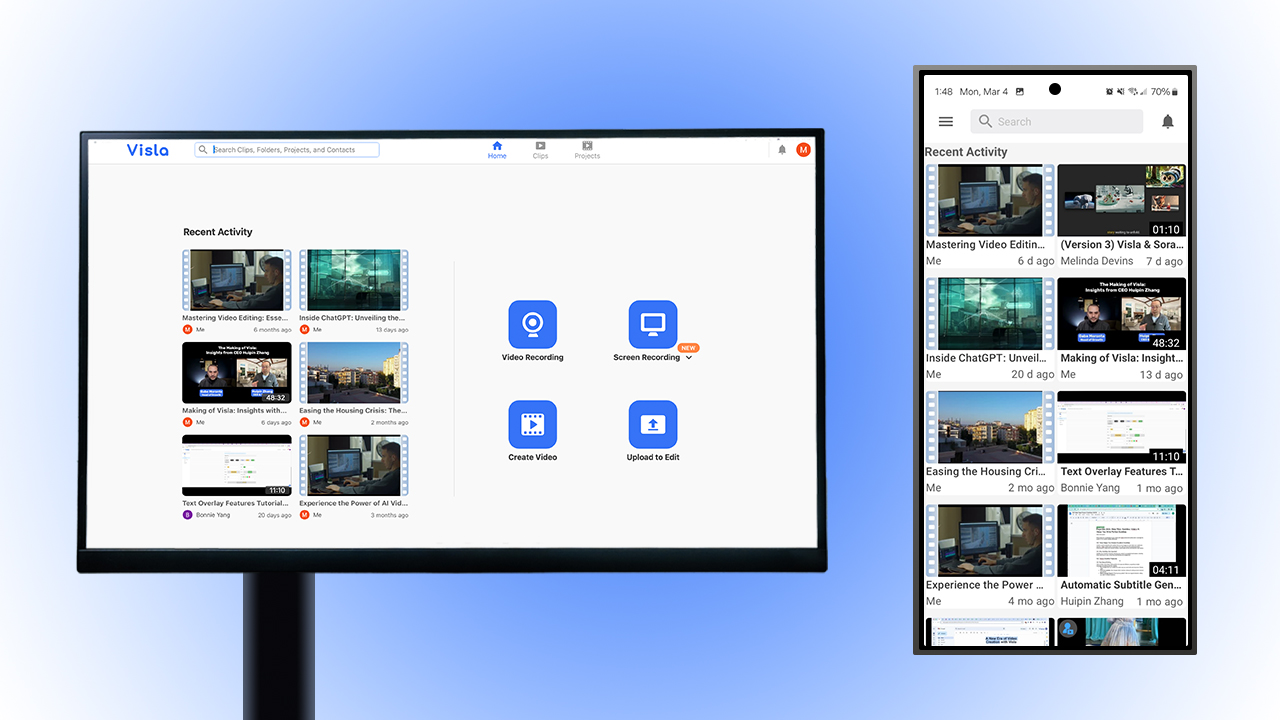Viewport: 1280px width, 720px height.
Task: Open the desktop Making of Visla thumbnail
Action: point(237,373)
